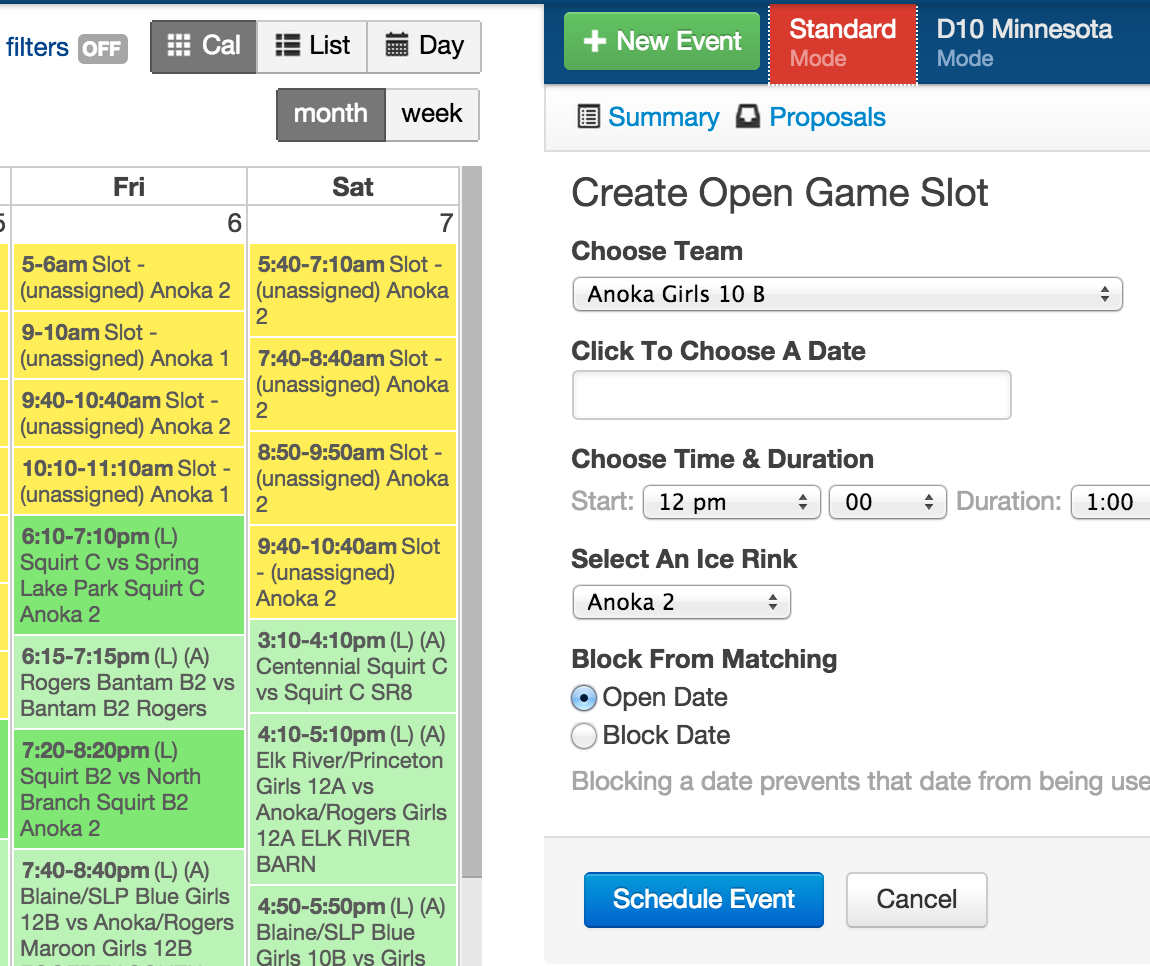This screenshot has height=966, width=1150.
Task: Open the start minutes dropdown
Action: 887,502
